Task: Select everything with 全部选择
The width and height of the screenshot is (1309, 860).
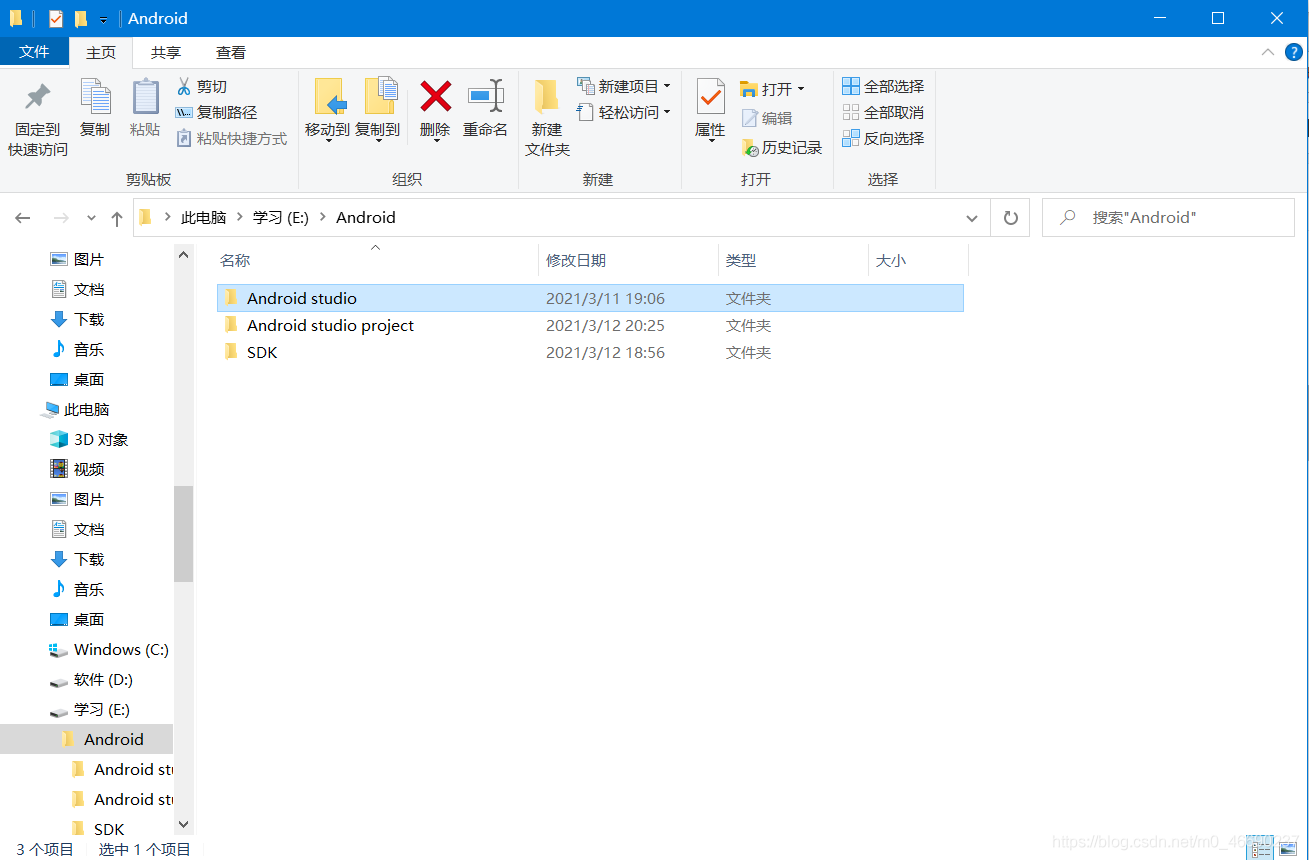Action: pyautogui.click(x=883, y=87)
